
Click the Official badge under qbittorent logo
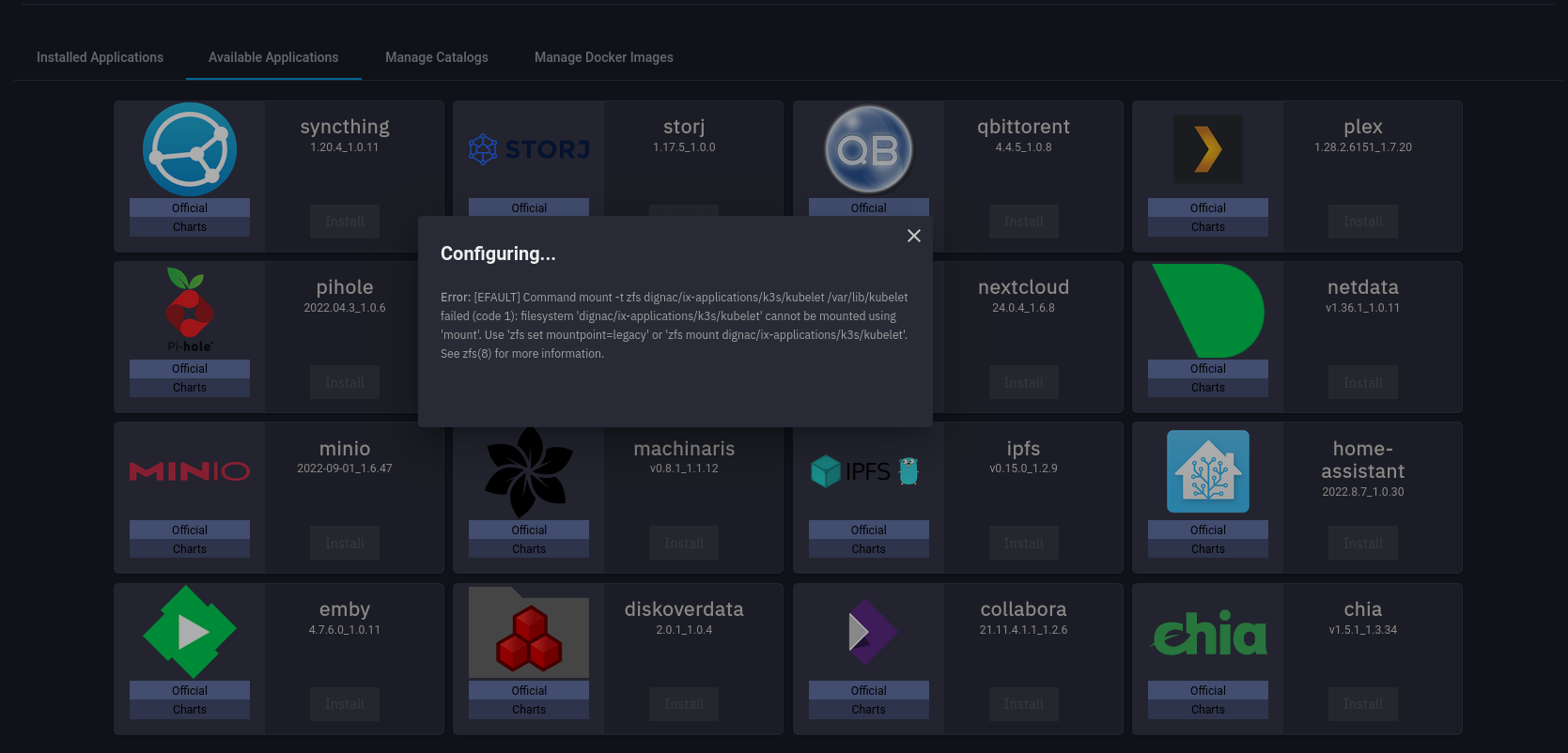(869, 207)
